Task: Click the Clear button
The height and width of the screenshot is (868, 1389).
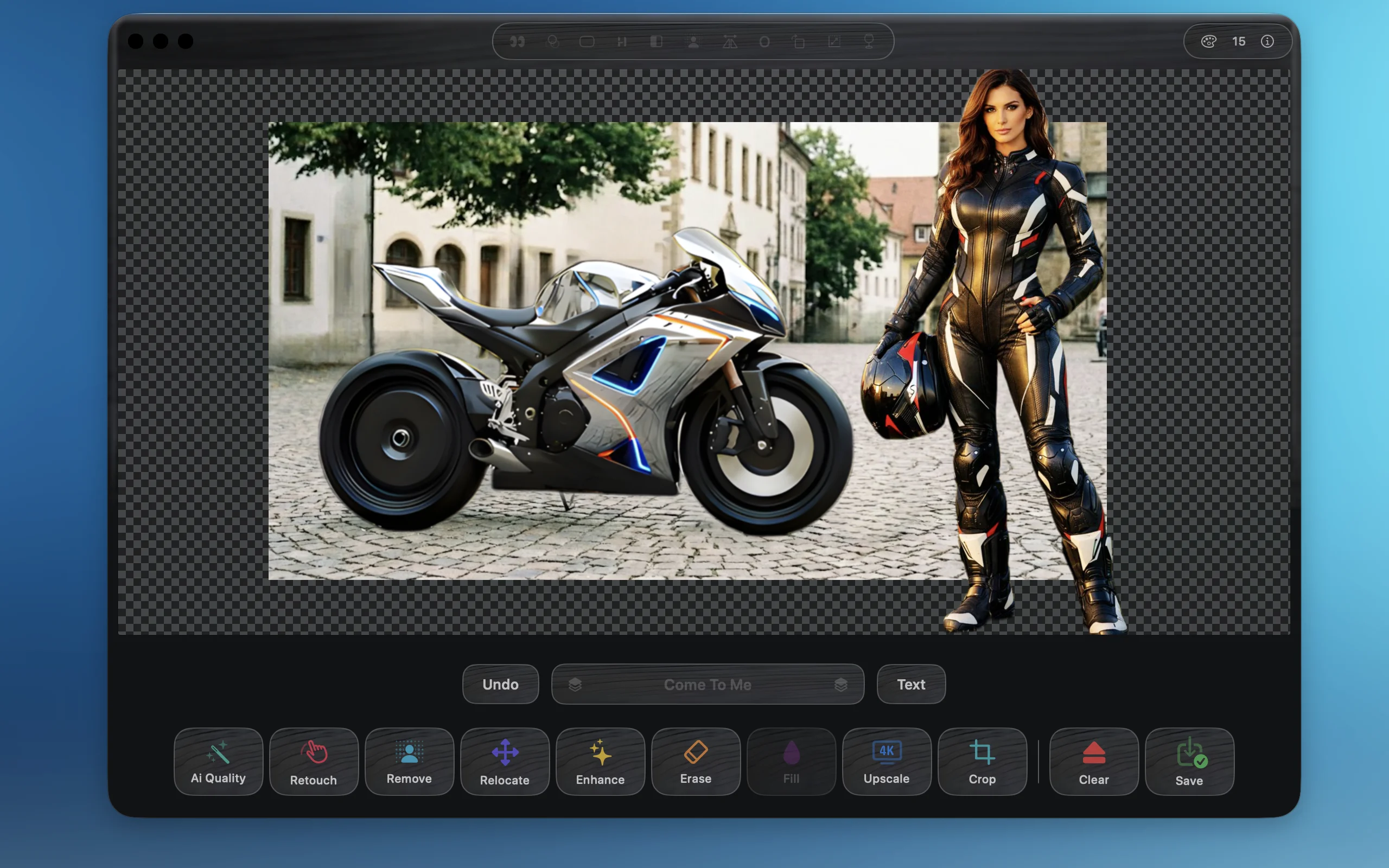Action: 1093,761
